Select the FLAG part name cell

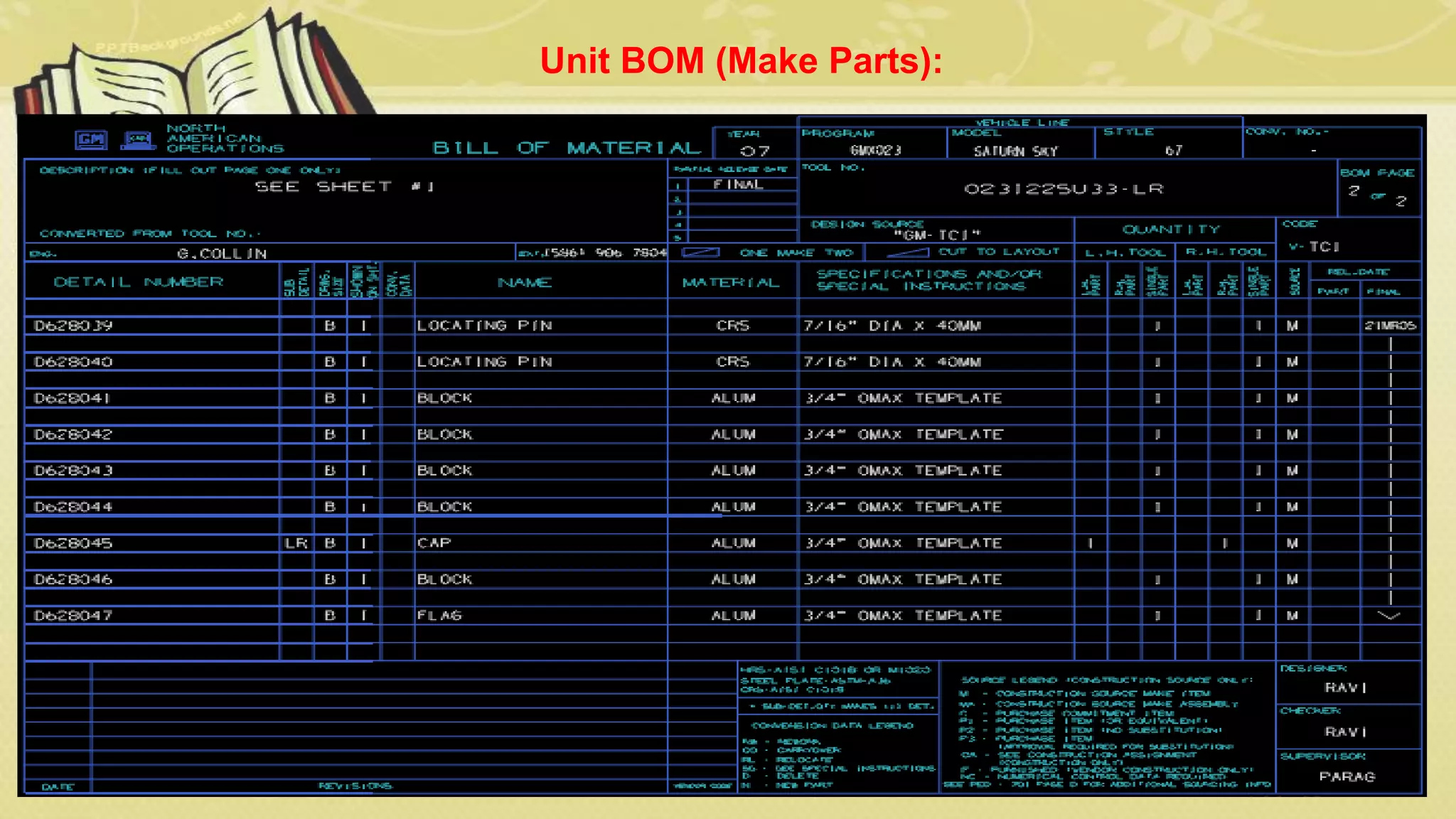tap(439, 616)
